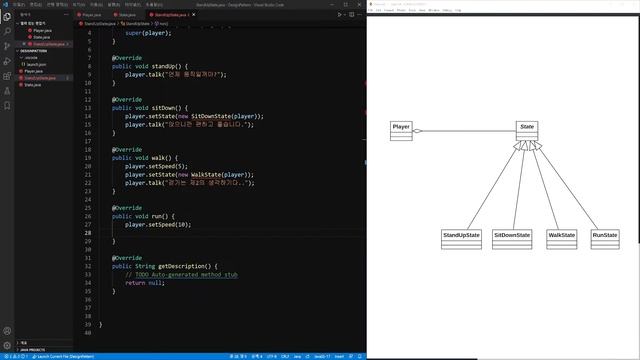The width and height of the screenshot is (640, 360).
Task: Change CRLF line ending in status bar
Action: [285, 356]
